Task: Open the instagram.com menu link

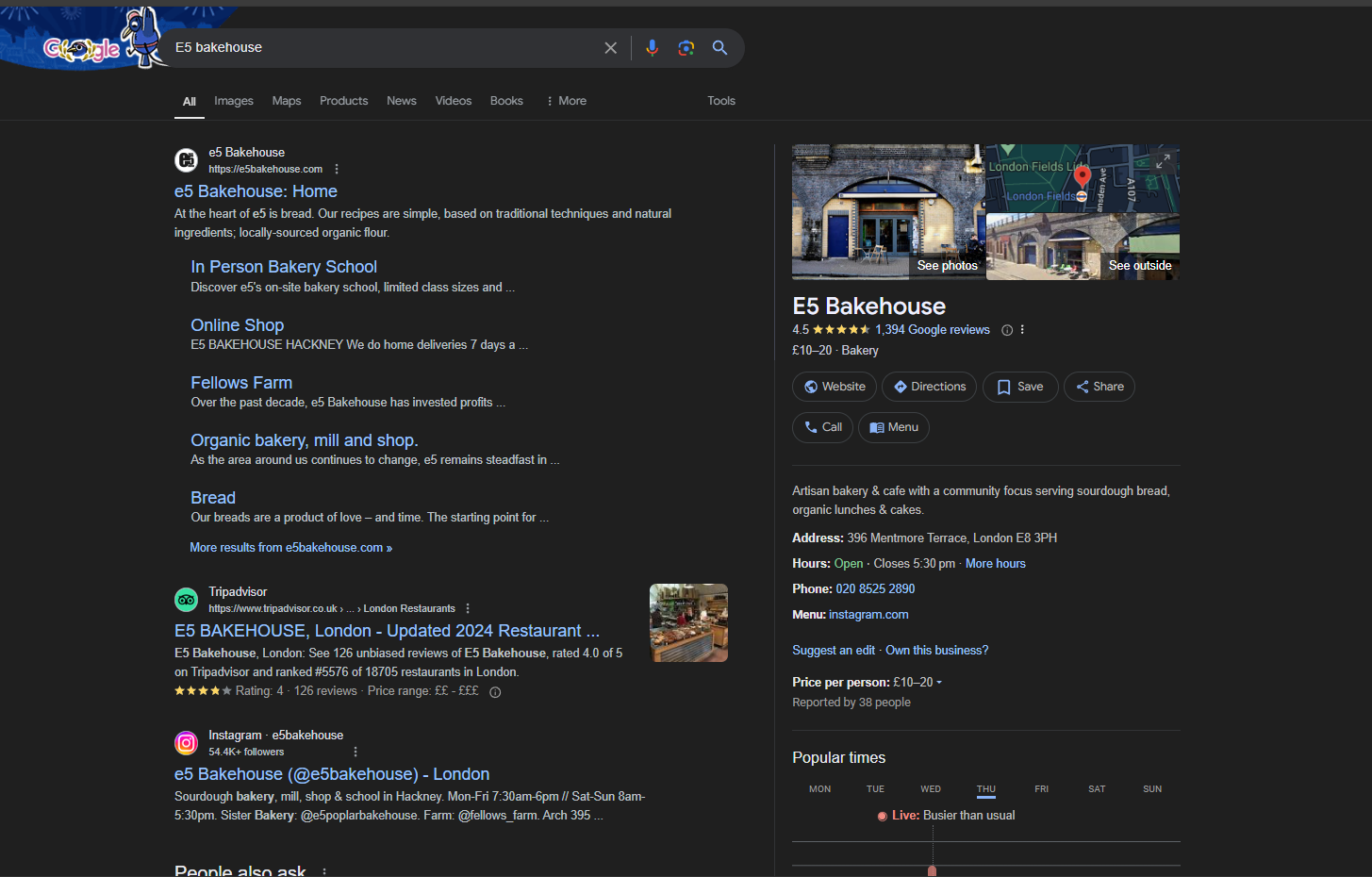Action: (868, 615)
